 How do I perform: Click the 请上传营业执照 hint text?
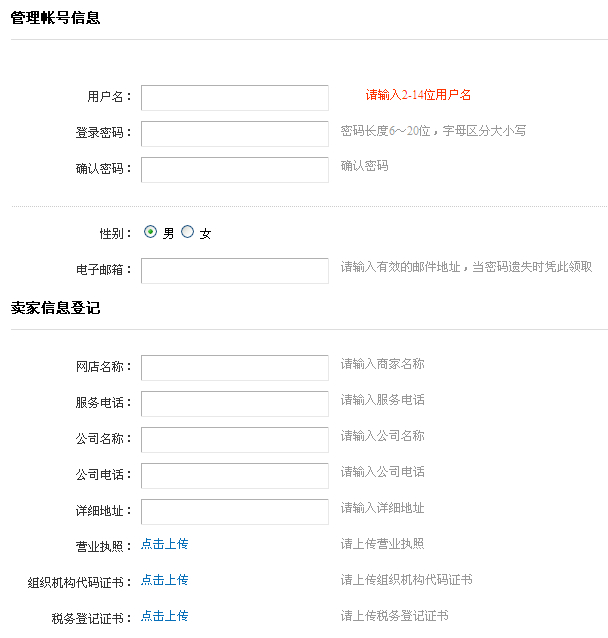coord(382,544)
